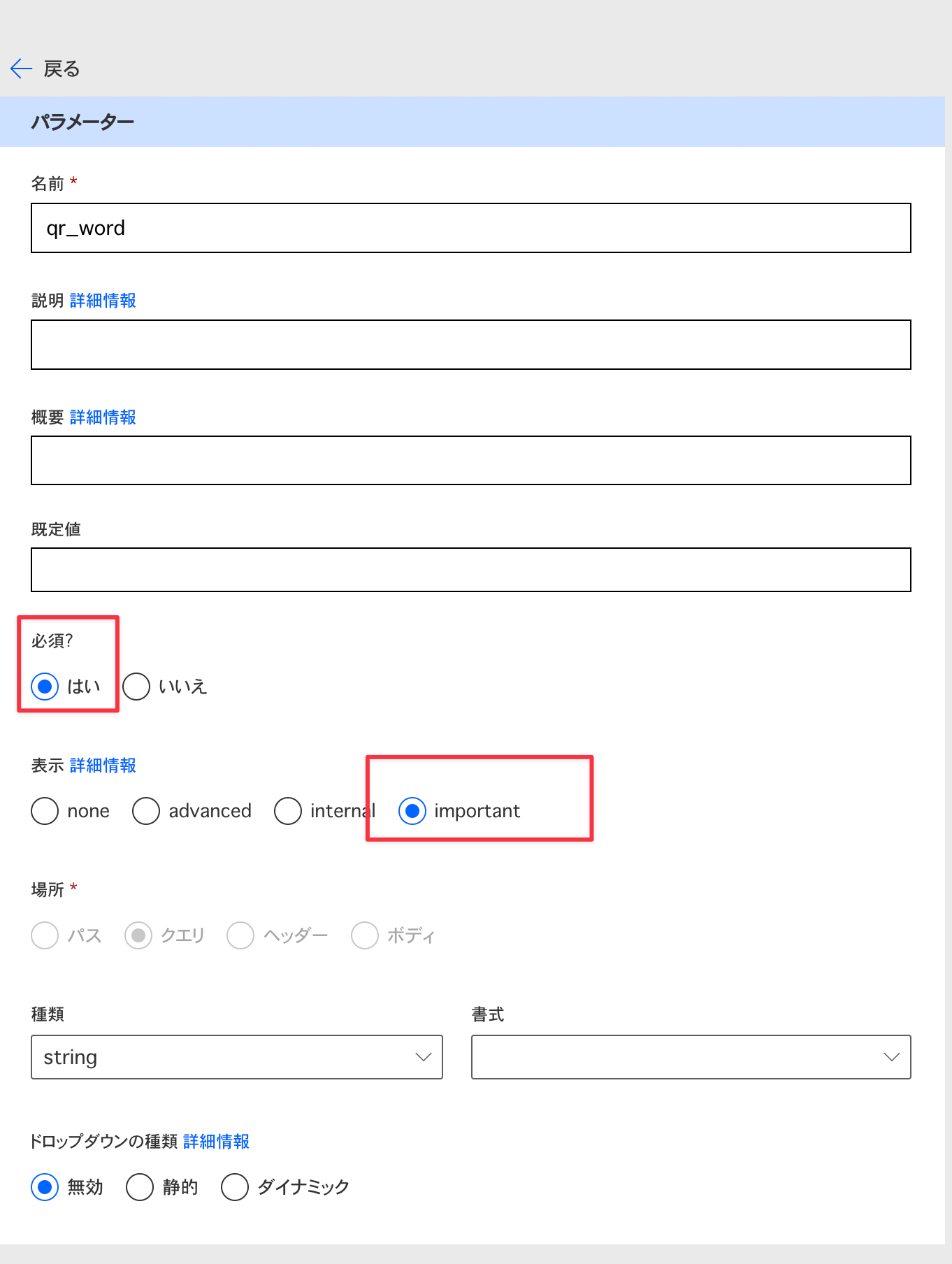Image resolution: width=952 pixels, height=1264 pixels.
Task: Click the 戻る back link text
Action: [x=62, y=69]
